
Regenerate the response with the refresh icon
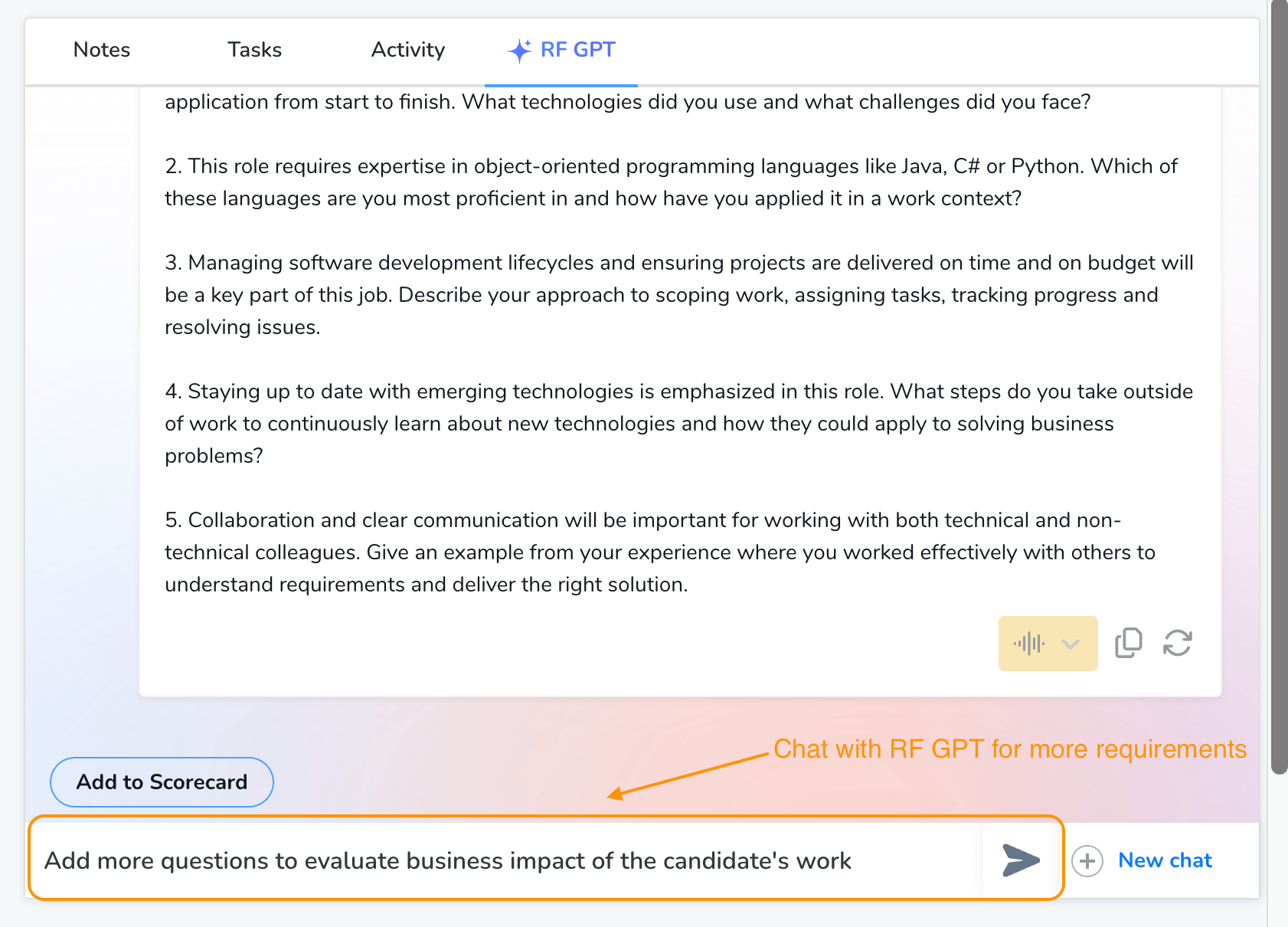(x=1177, y=644)
